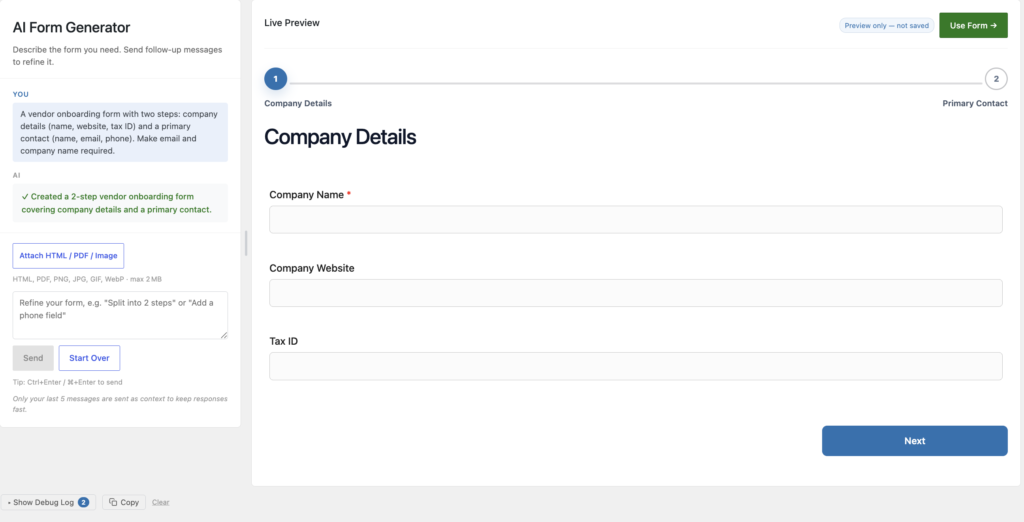The image size is (1024, 522).
Task: Select the Company Details step label
Action: coord(298,103)
